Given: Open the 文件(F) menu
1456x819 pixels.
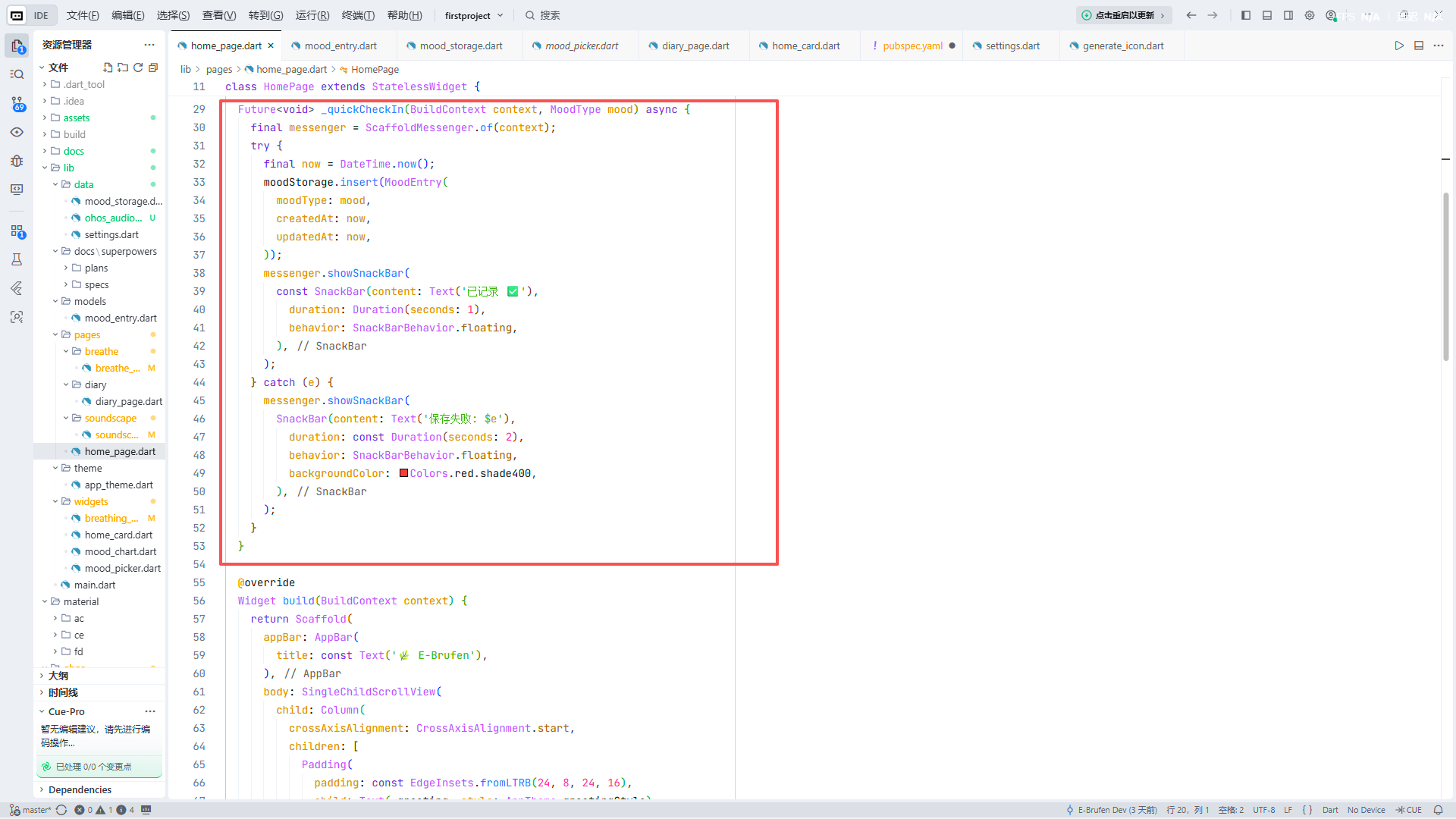Looking at the screenshot, I should pos(83,15).
